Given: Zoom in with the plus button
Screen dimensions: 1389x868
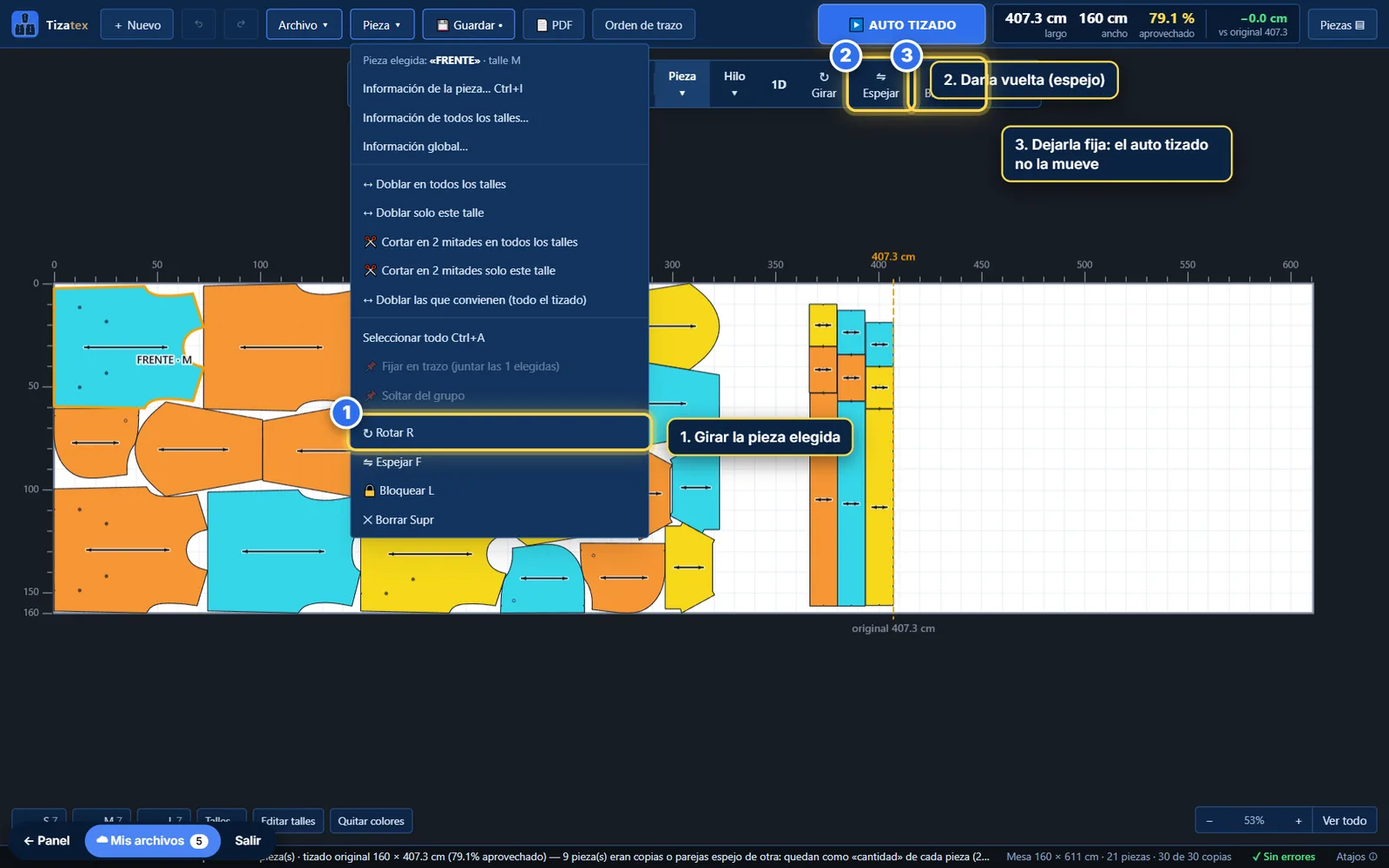Looking at the screenshot, I should click(1299, 820).
